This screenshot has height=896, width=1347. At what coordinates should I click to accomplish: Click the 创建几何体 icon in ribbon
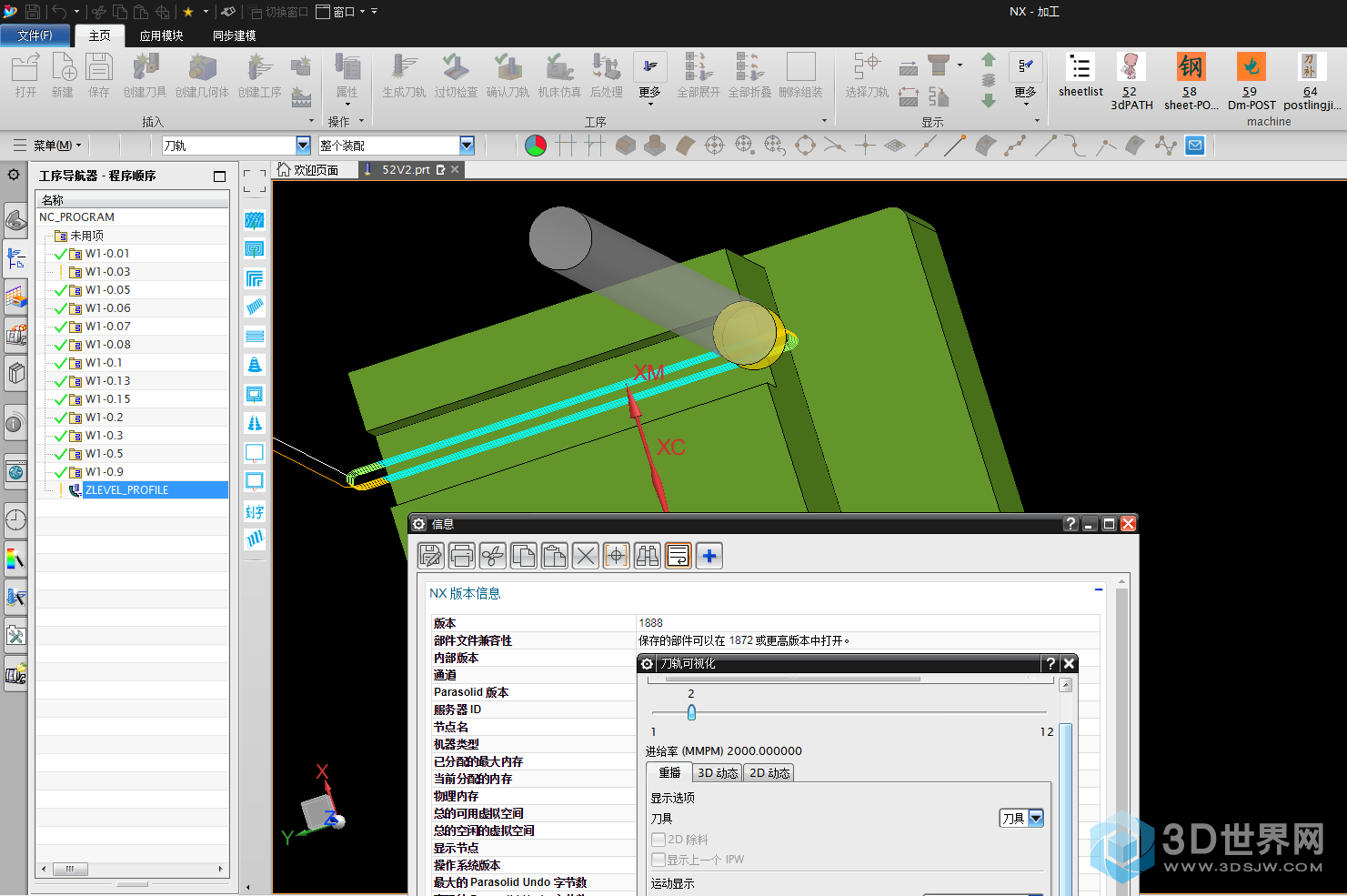(x=202, y=68)
